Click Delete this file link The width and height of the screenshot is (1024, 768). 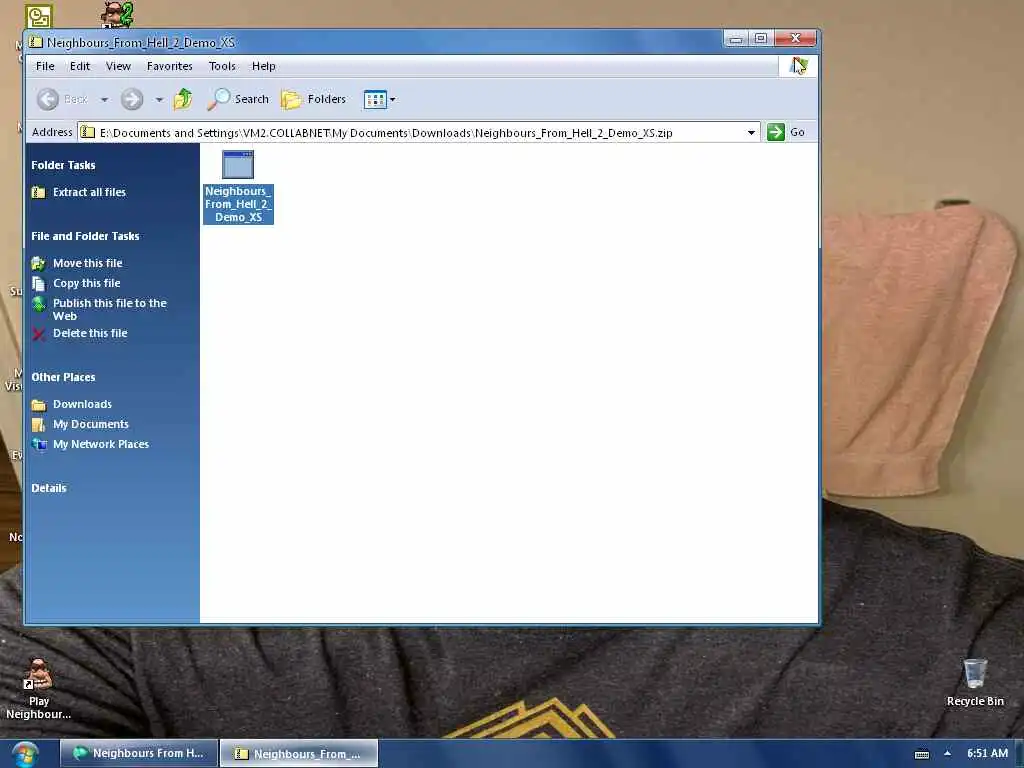[90, 333]
